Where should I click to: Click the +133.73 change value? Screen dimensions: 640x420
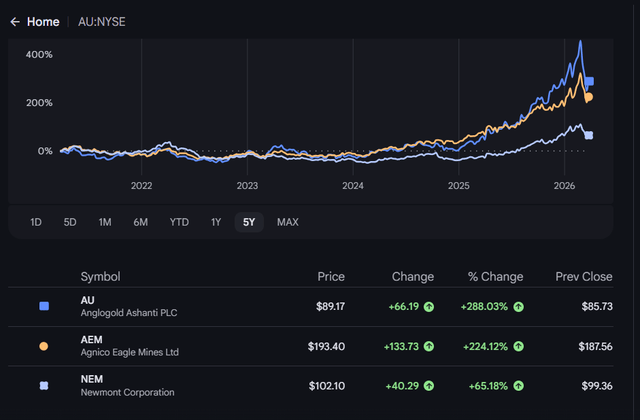click(x=401, y=347)
